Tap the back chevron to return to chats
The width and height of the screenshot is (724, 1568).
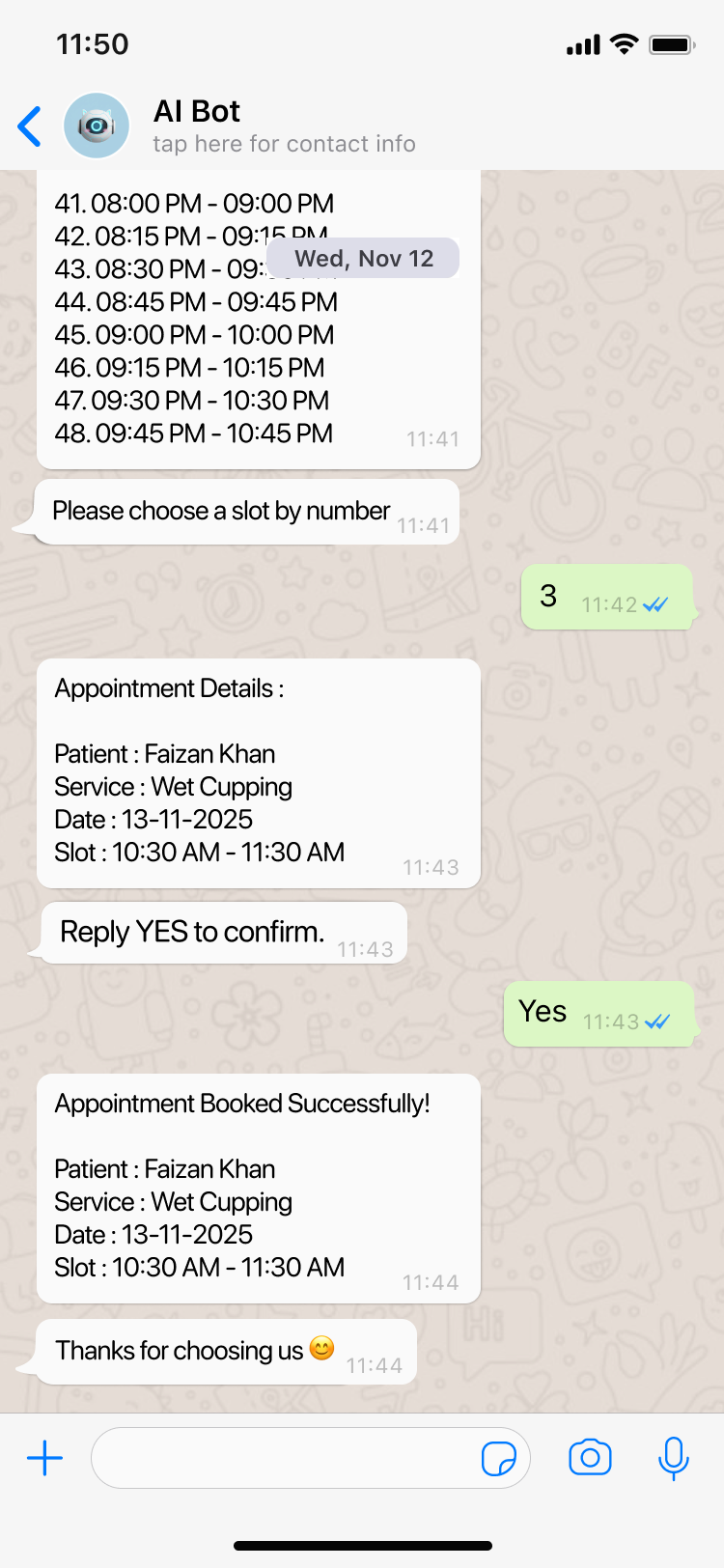pyautogui.click(x=29, y=126)
